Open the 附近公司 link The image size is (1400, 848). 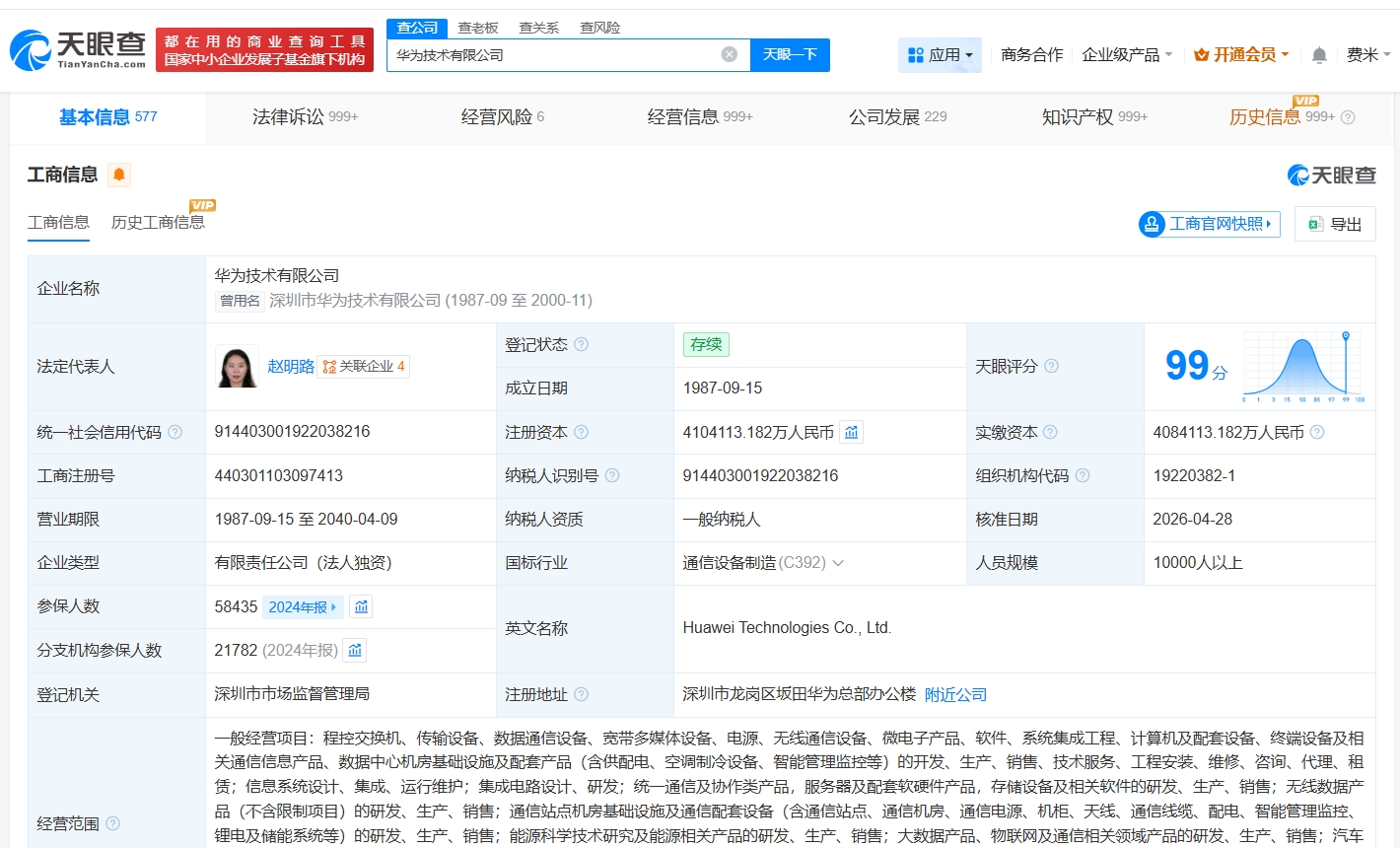pyautogui.click(x=955, y=695)
